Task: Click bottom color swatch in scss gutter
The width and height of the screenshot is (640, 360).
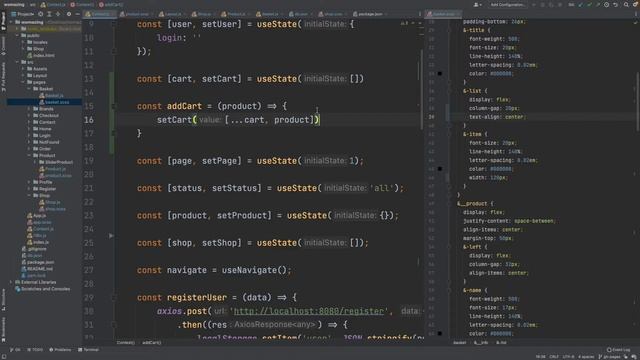Action: 440,333
